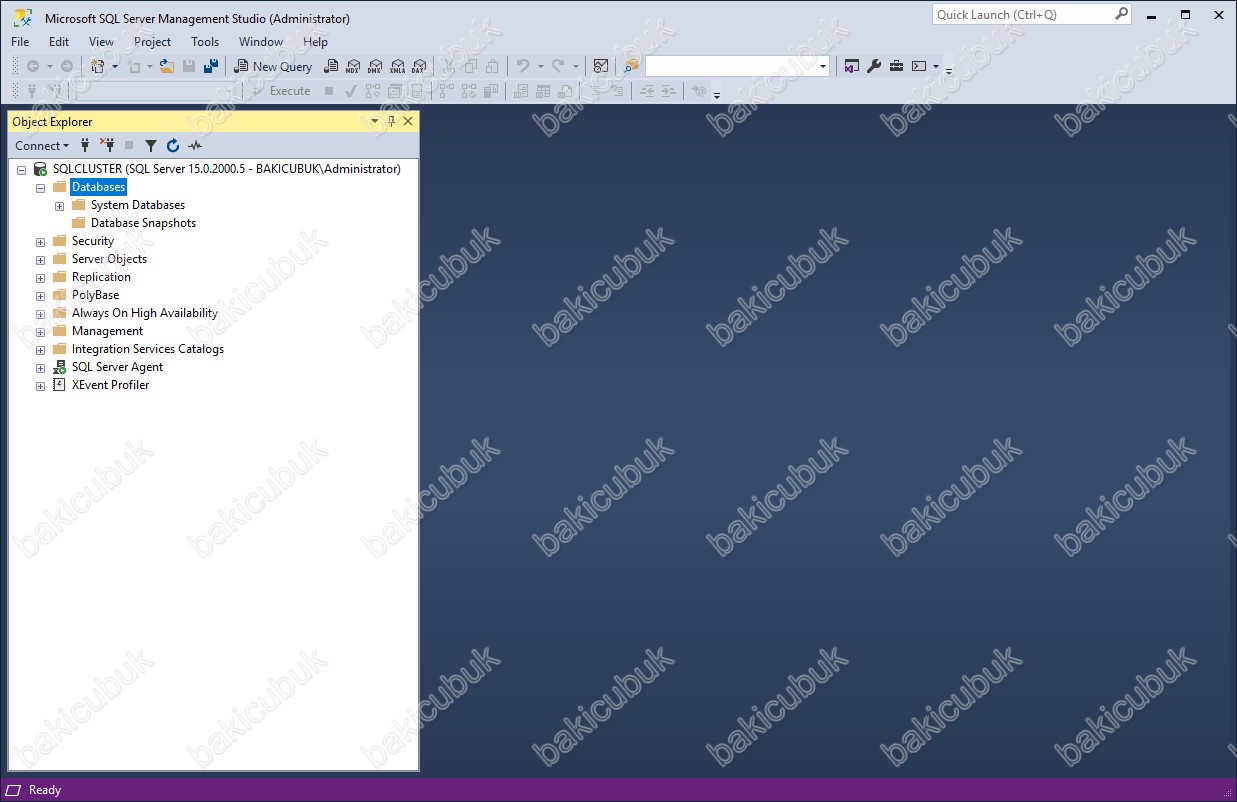The height and width of the screenshot is (802, 1237).
Task: Click the Find in Files icon
Action: tap(631, 66)
